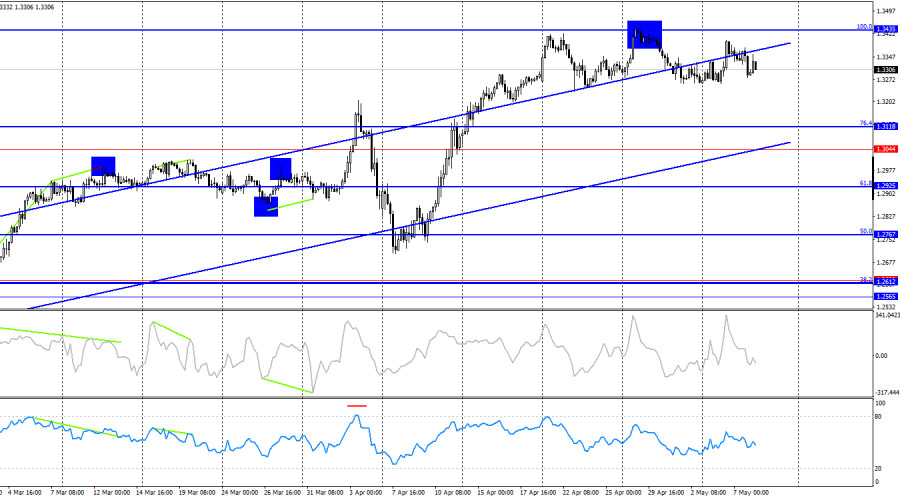The height and width of the screenshot is (500, 900).
Task: Click the 1.2767 price level label
Action: (885, 235)
